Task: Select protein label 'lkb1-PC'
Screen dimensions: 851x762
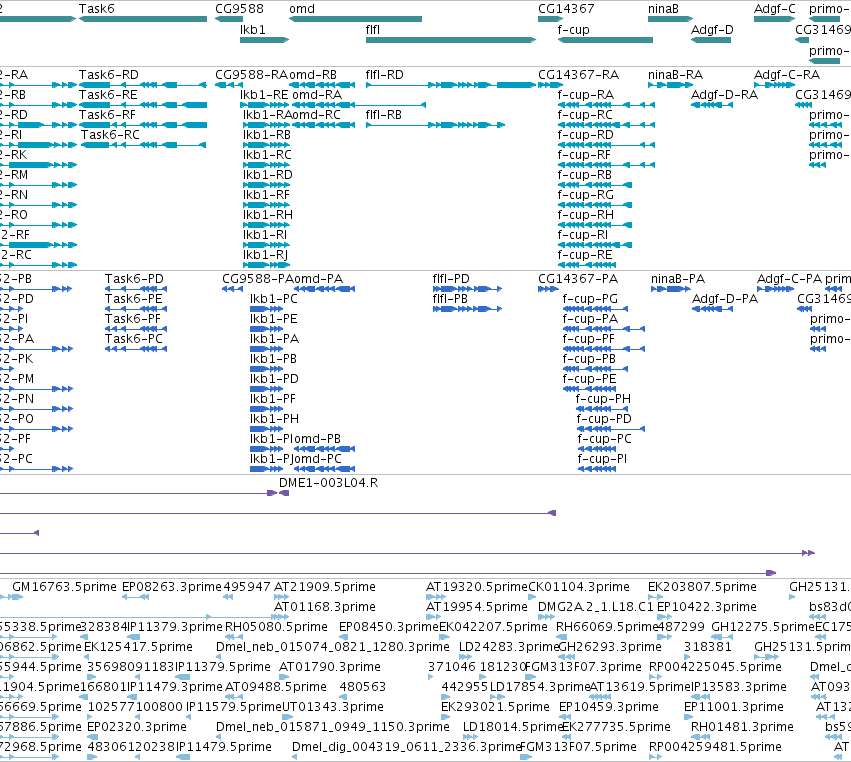Action: tap(274, 299)
